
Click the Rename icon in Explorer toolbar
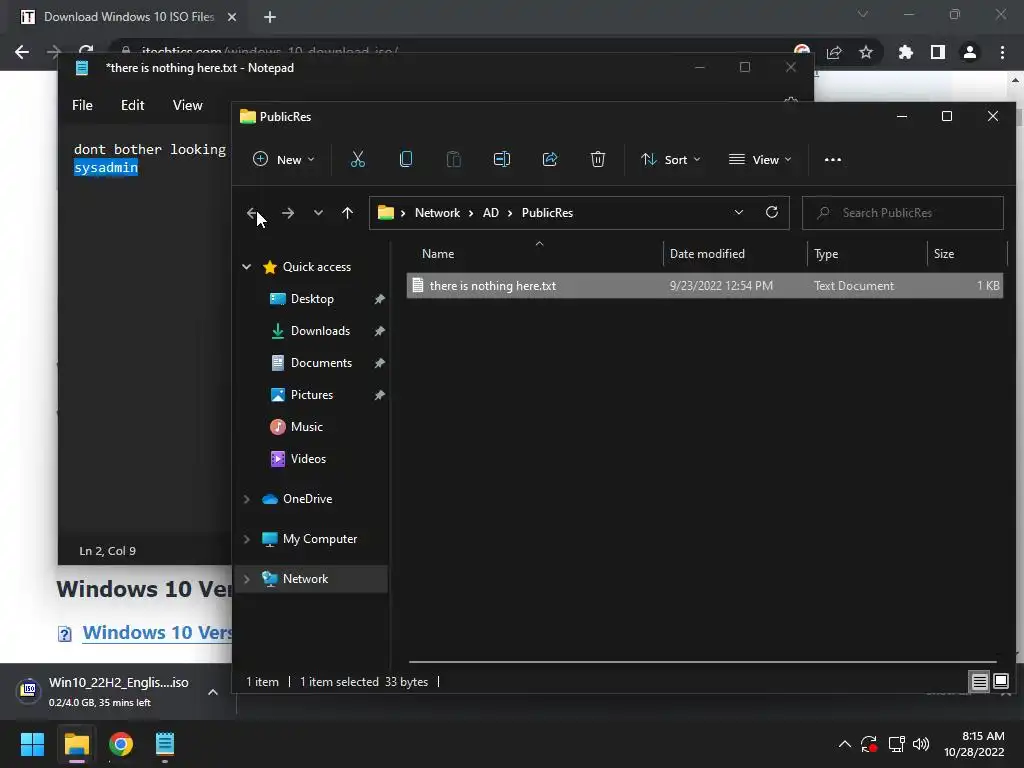[x=502, y=159]
